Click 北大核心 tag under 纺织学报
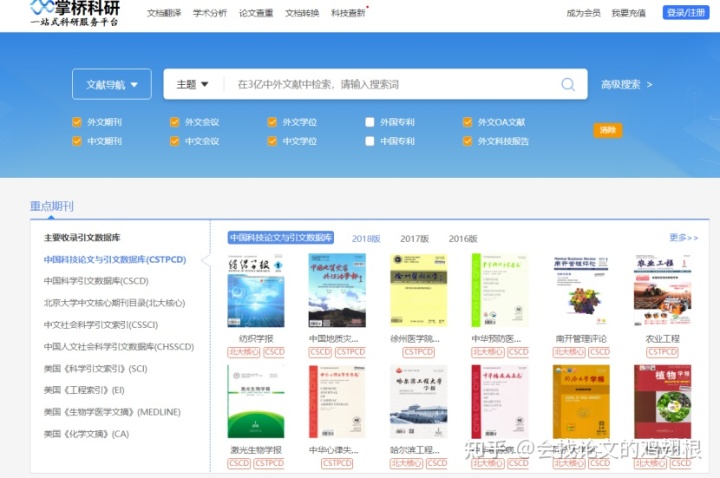Viewport: 720px width, 478px height. pyautogui.click(x=244, y=352)
